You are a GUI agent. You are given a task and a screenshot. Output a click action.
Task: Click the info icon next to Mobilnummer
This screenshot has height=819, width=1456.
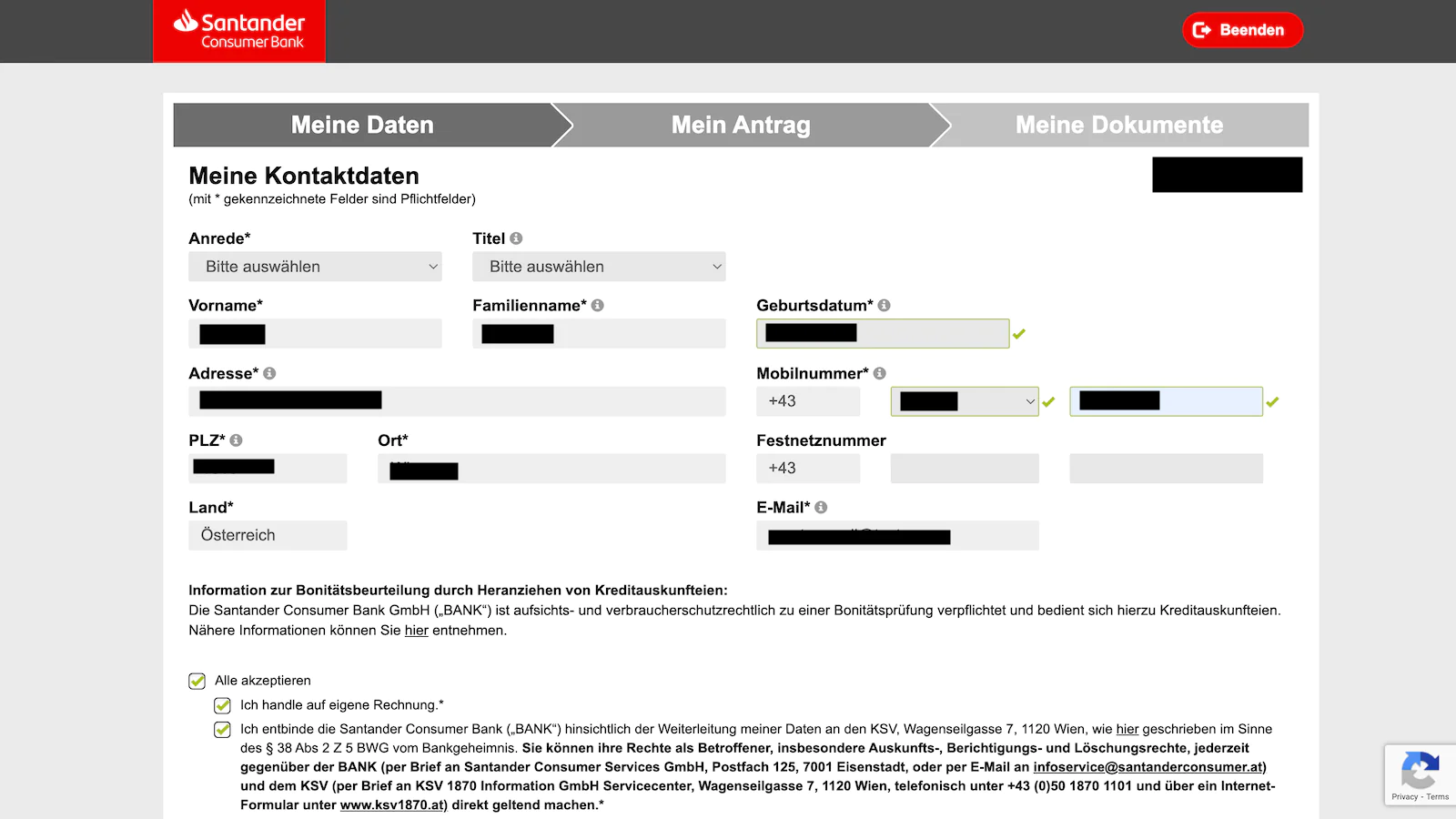click(879, 373)
